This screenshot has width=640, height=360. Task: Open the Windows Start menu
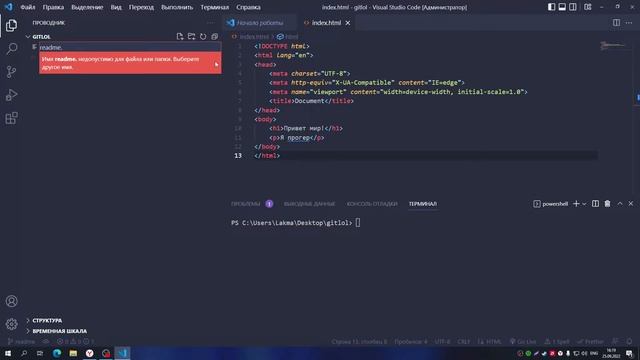(x=8, y=353)
